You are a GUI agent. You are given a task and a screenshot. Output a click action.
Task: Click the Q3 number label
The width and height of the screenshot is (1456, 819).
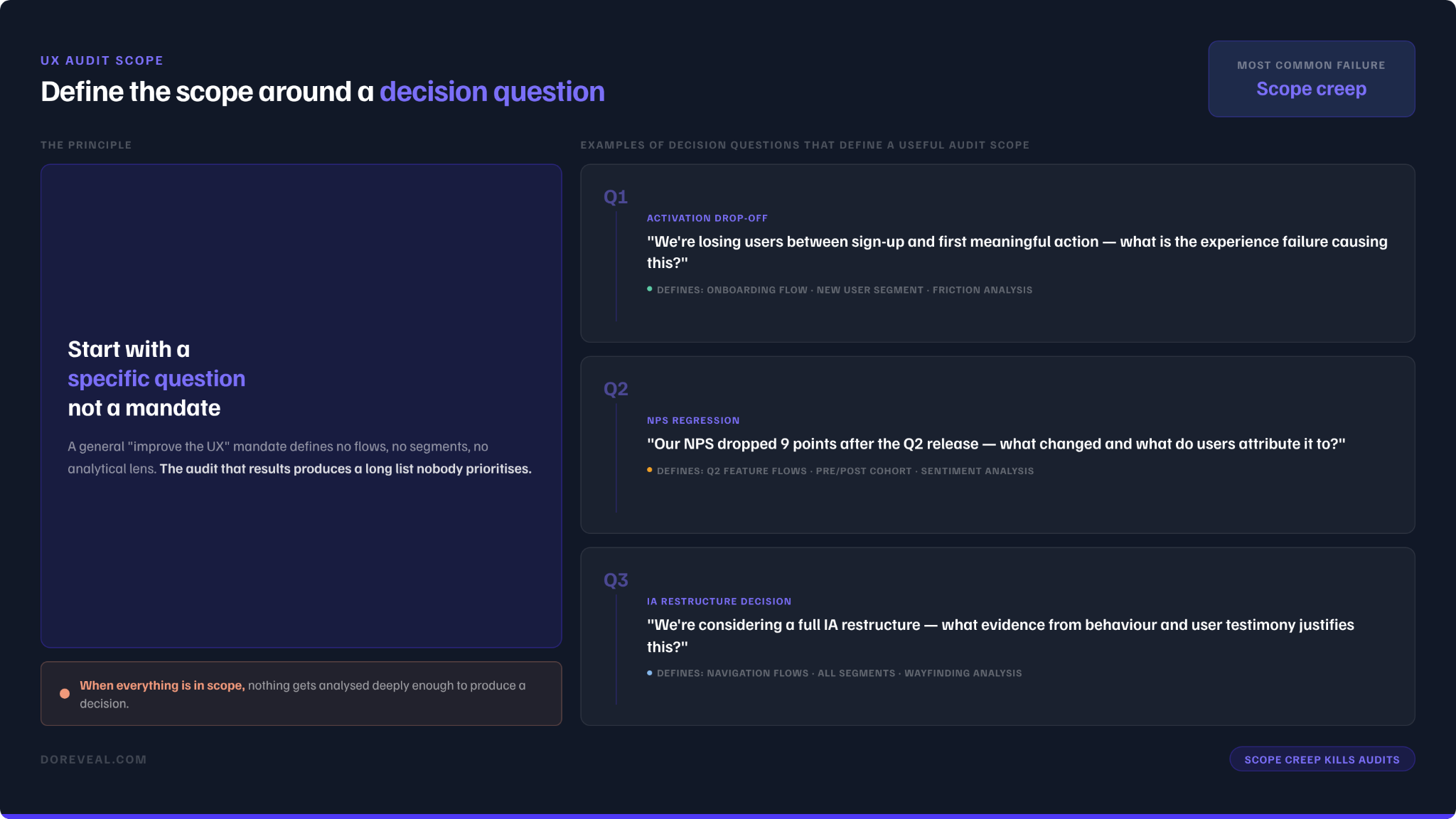(x=616, y=580)
